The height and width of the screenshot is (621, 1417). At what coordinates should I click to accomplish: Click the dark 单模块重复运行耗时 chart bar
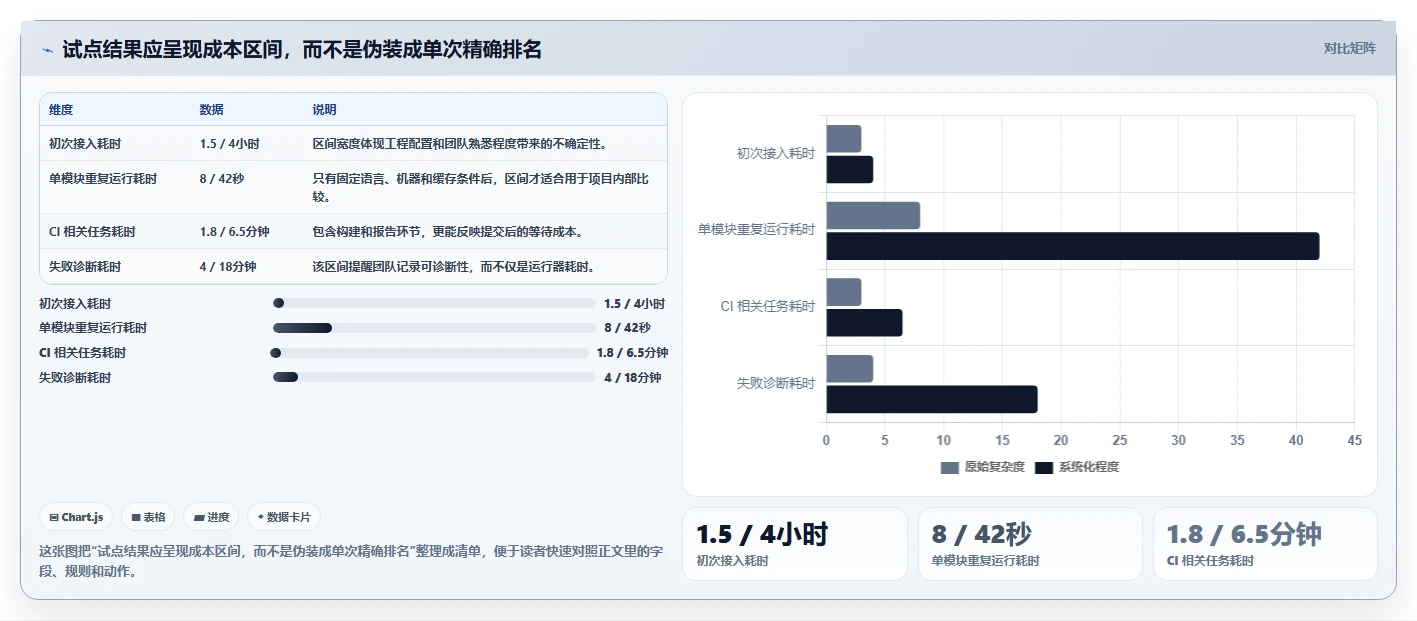(1073, 246)
